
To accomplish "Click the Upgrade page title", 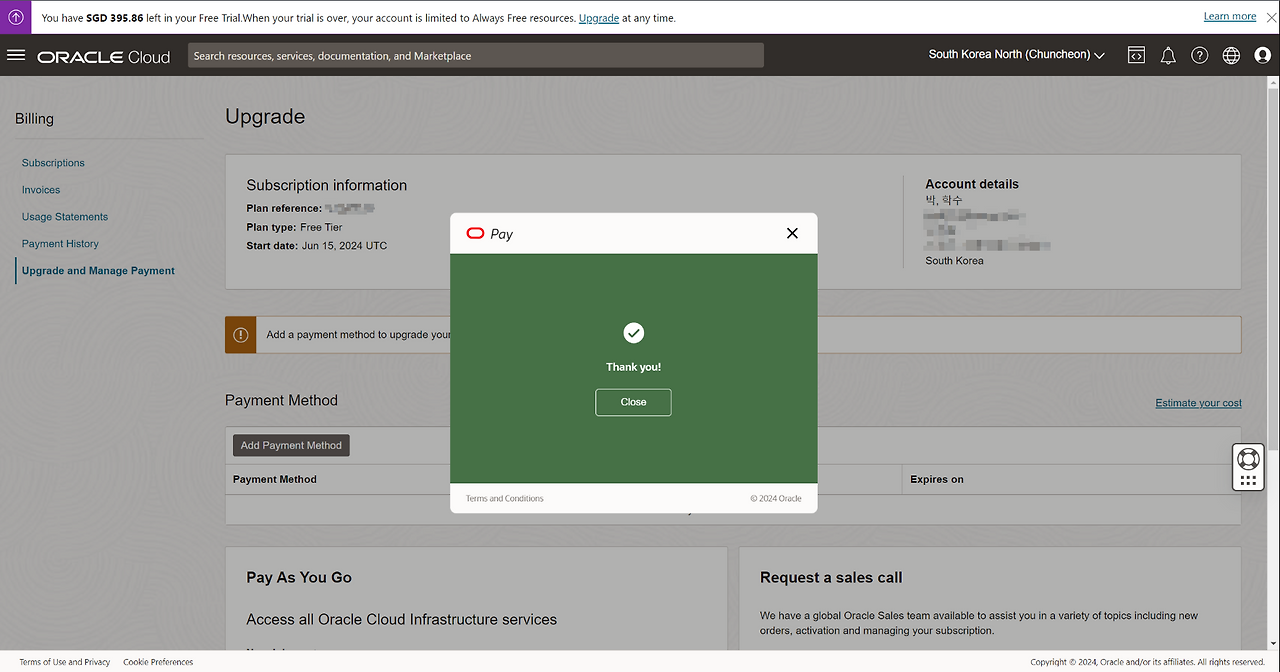I will [x=265, y=116].
